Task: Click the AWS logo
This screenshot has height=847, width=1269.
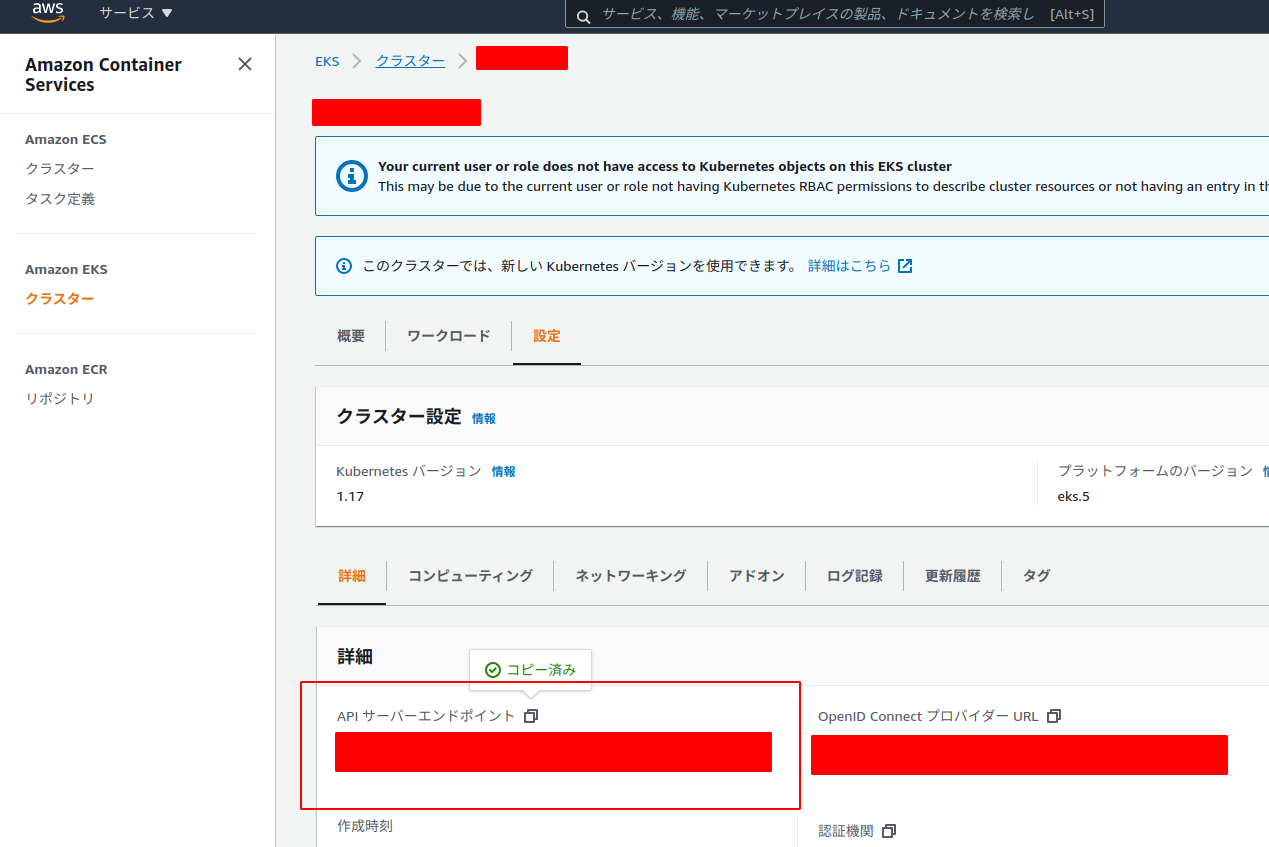Action: [x=47, y=12]
